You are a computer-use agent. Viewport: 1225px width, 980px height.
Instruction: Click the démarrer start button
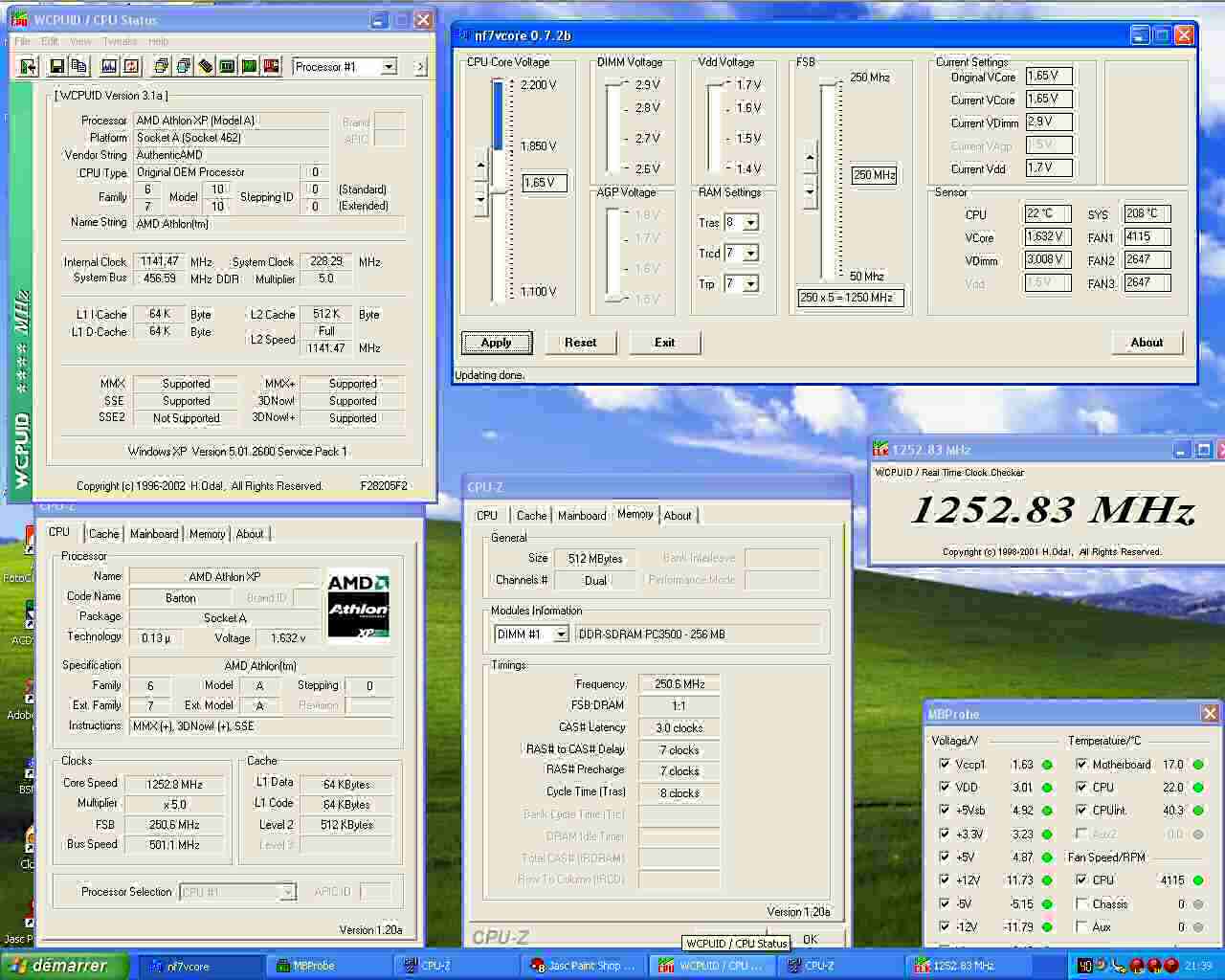click(x=65, y=966)
